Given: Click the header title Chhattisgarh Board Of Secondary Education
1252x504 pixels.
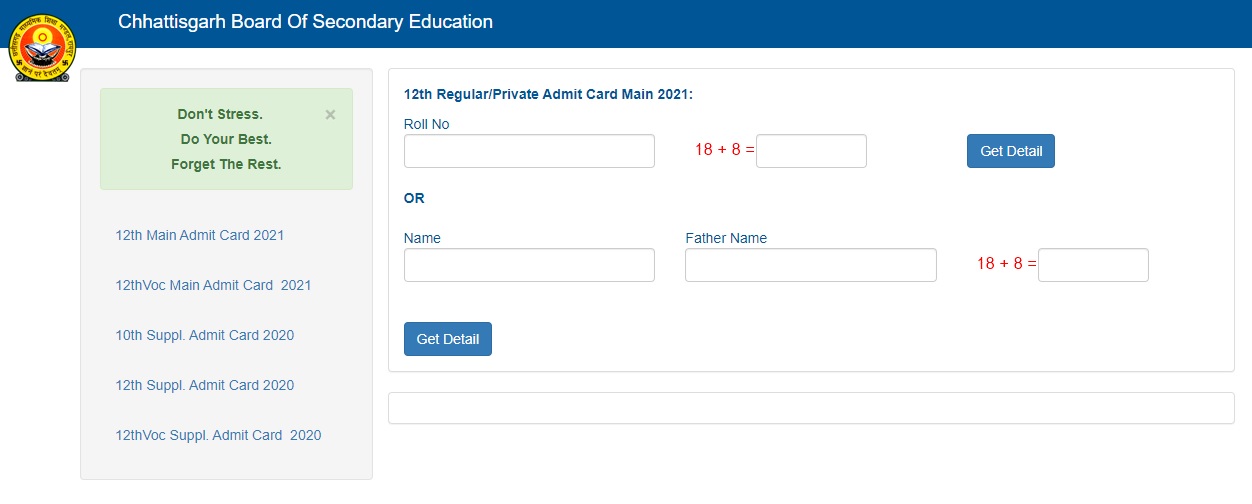Looking at the screenshot, I should (x=305, y=22).
